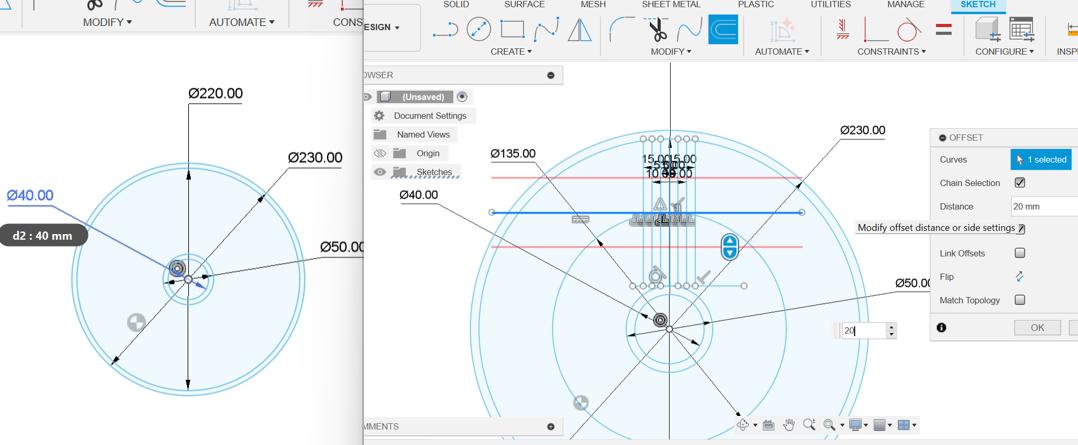The width and height of the screenshot is (1078, 445).
Task: Enable the Match Topology checkbox
Action: 1020,300
